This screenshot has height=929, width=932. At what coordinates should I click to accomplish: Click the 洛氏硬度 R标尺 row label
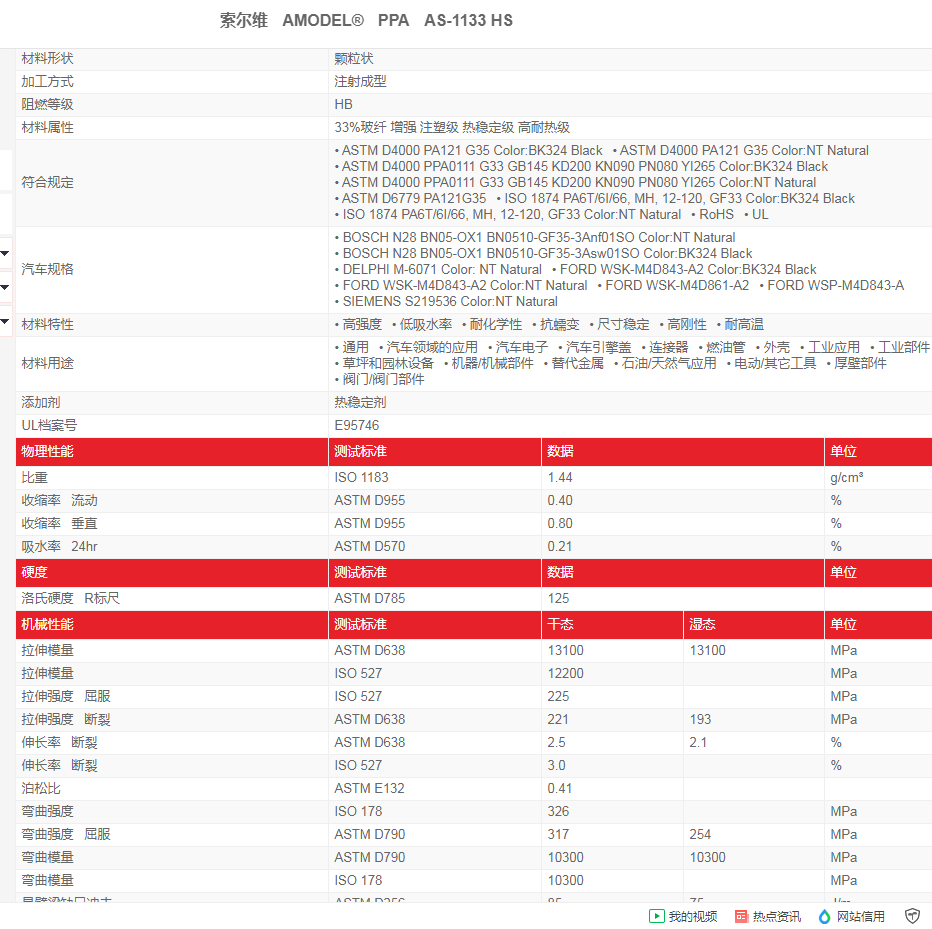click(x=71, y=598)
